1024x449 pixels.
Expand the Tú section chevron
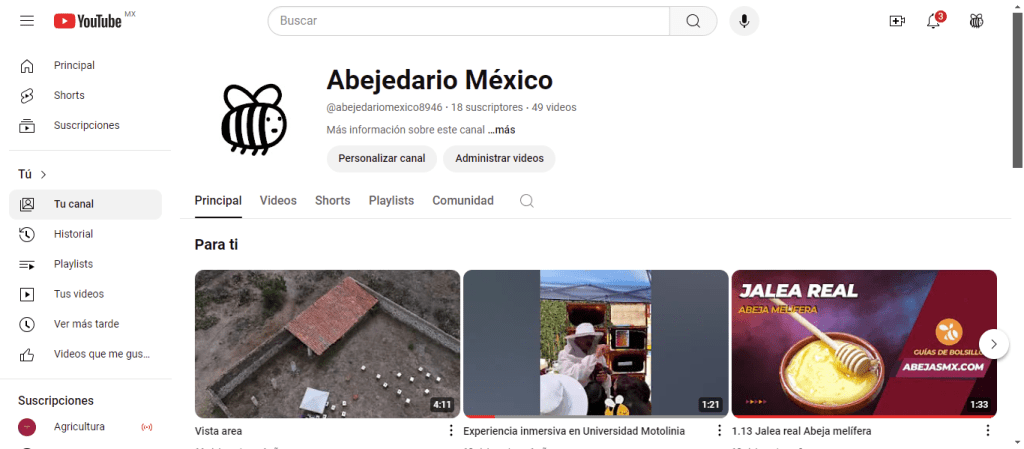43,174
